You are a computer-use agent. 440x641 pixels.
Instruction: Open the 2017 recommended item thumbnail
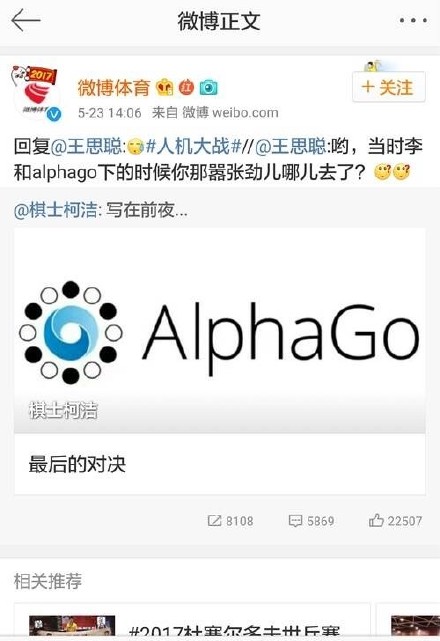(x=72, y=626)
